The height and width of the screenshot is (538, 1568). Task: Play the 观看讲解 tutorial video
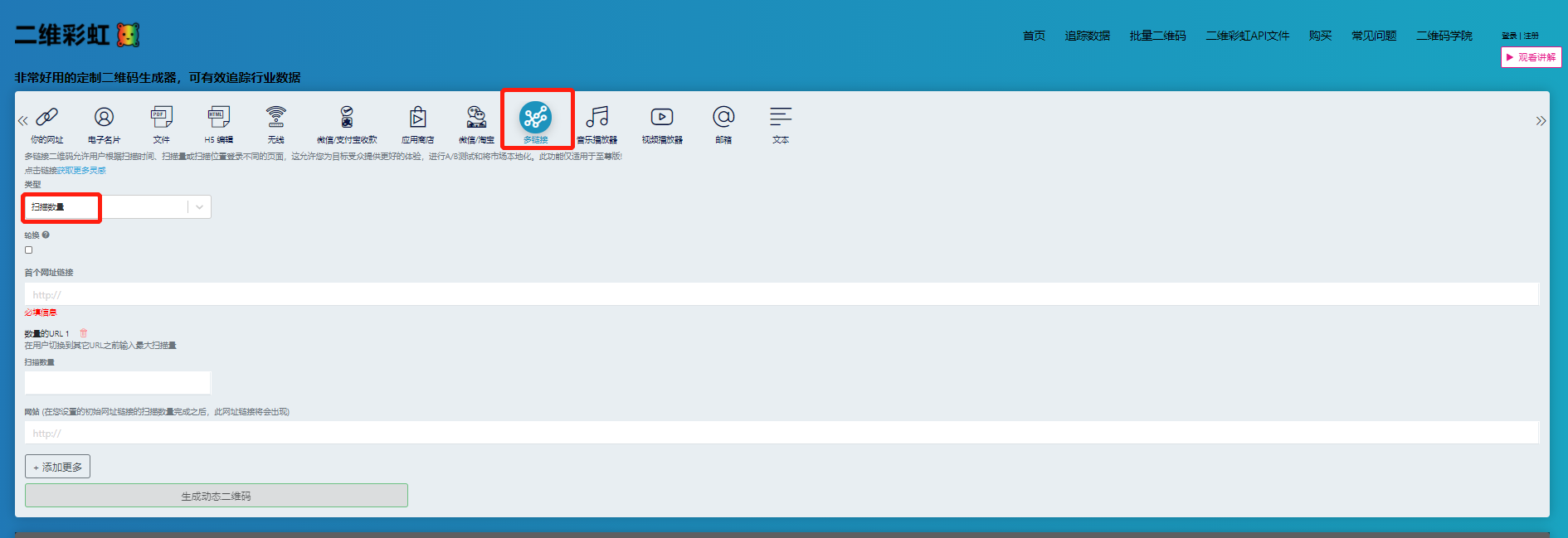(x=1531, y=57)
